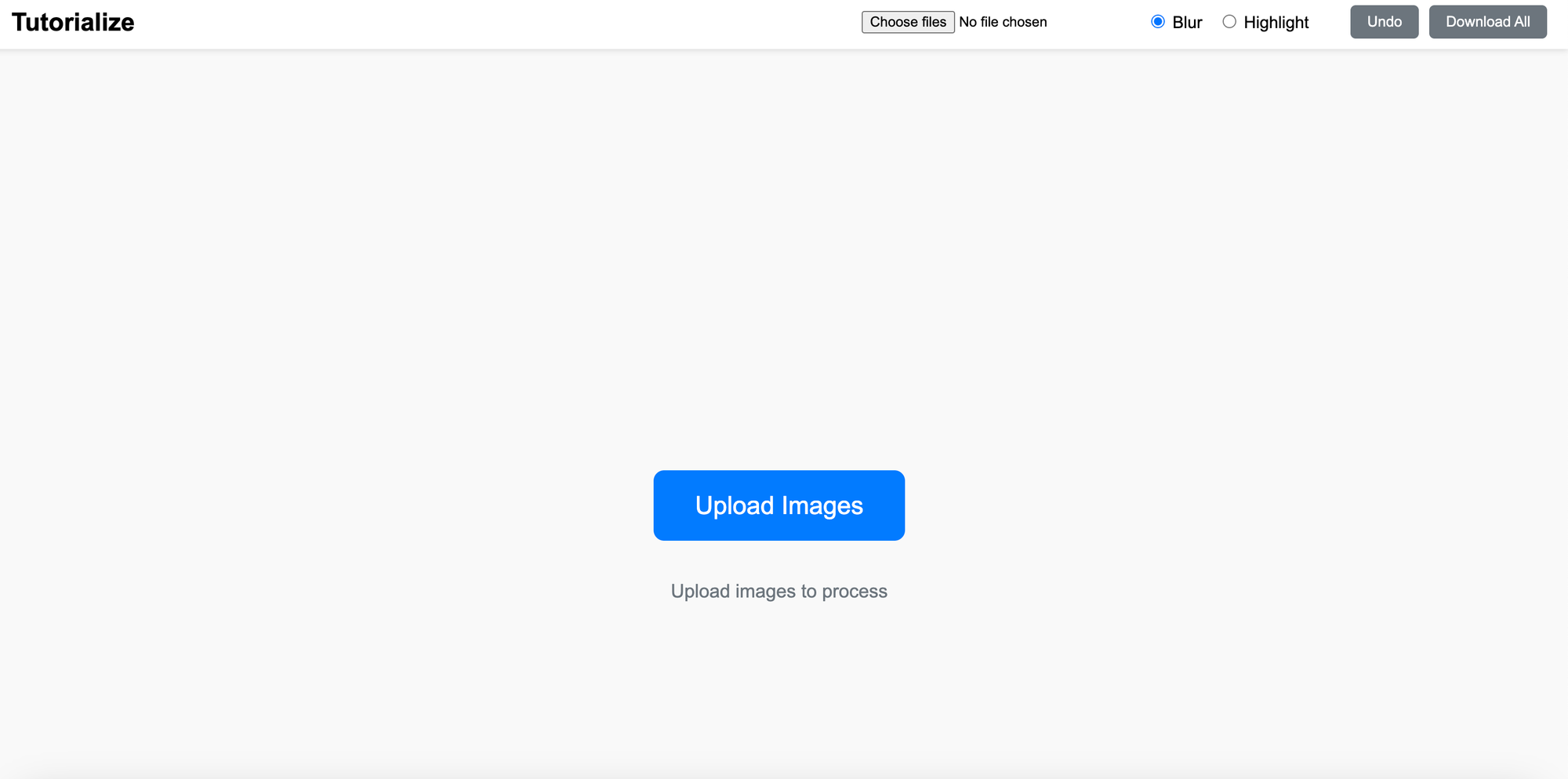Click the Upload images to process text
The width and height of the screenshot is (1568, 779).
[779, 591]
